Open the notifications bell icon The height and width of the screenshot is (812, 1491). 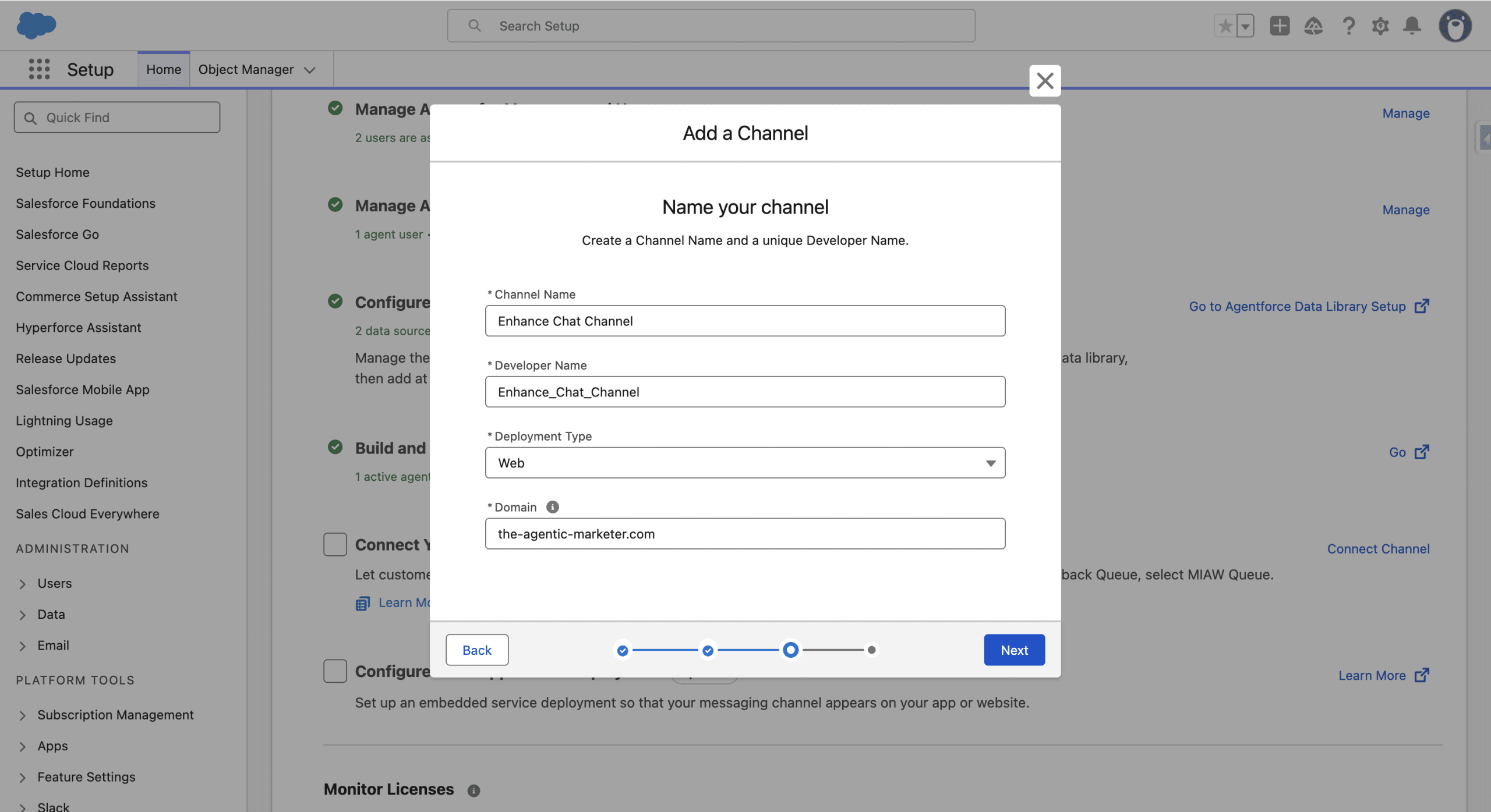click(1412, 26)
